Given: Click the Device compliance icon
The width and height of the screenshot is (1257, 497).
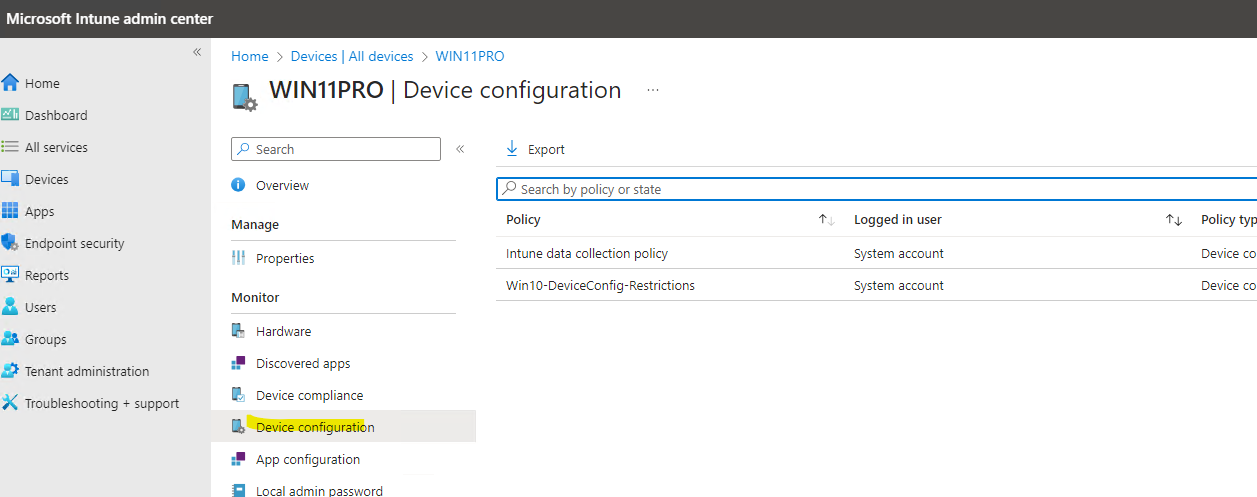Looking at the screenshot, I should coord(238,395).
